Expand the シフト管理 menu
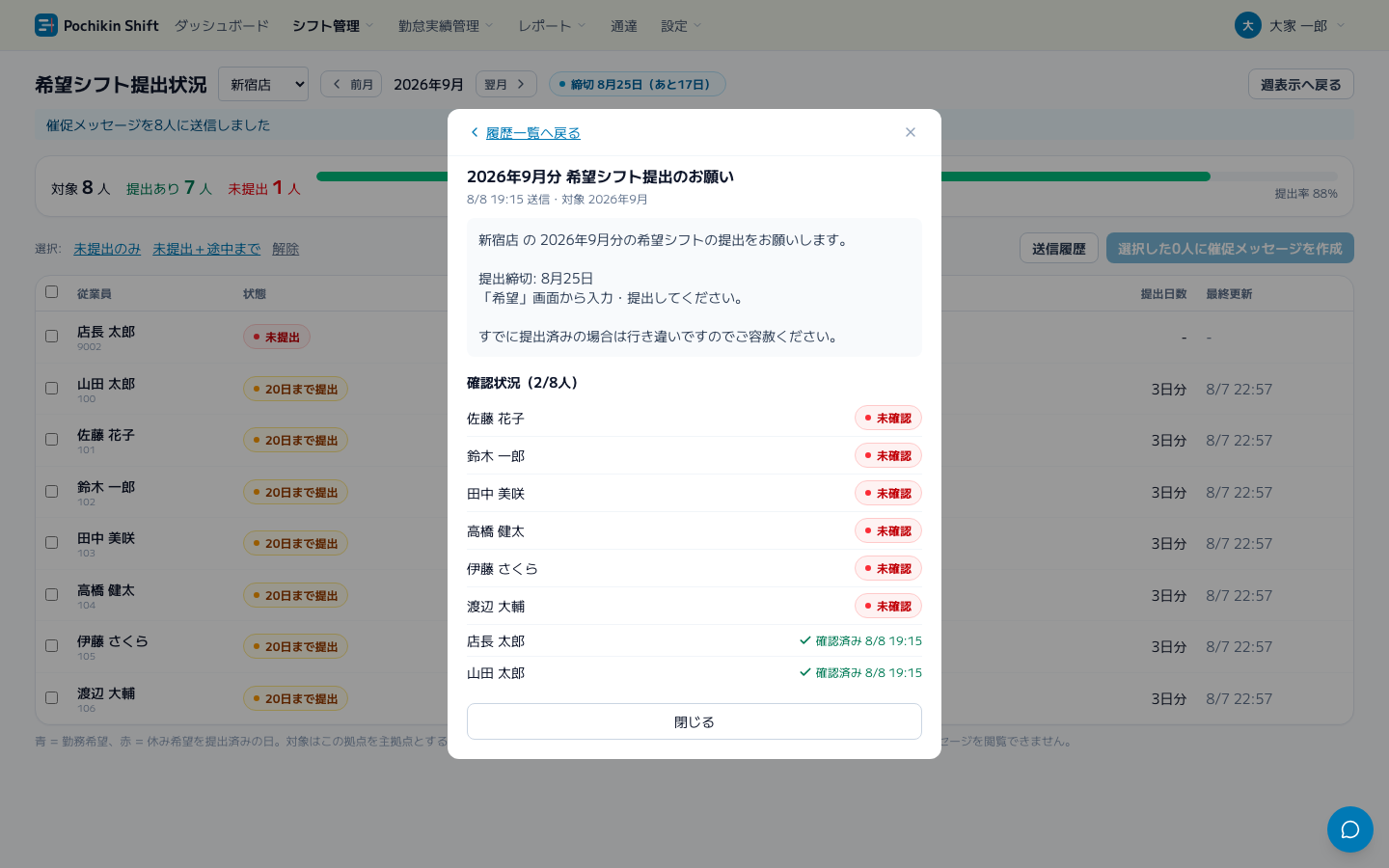 tap(333, 26)
